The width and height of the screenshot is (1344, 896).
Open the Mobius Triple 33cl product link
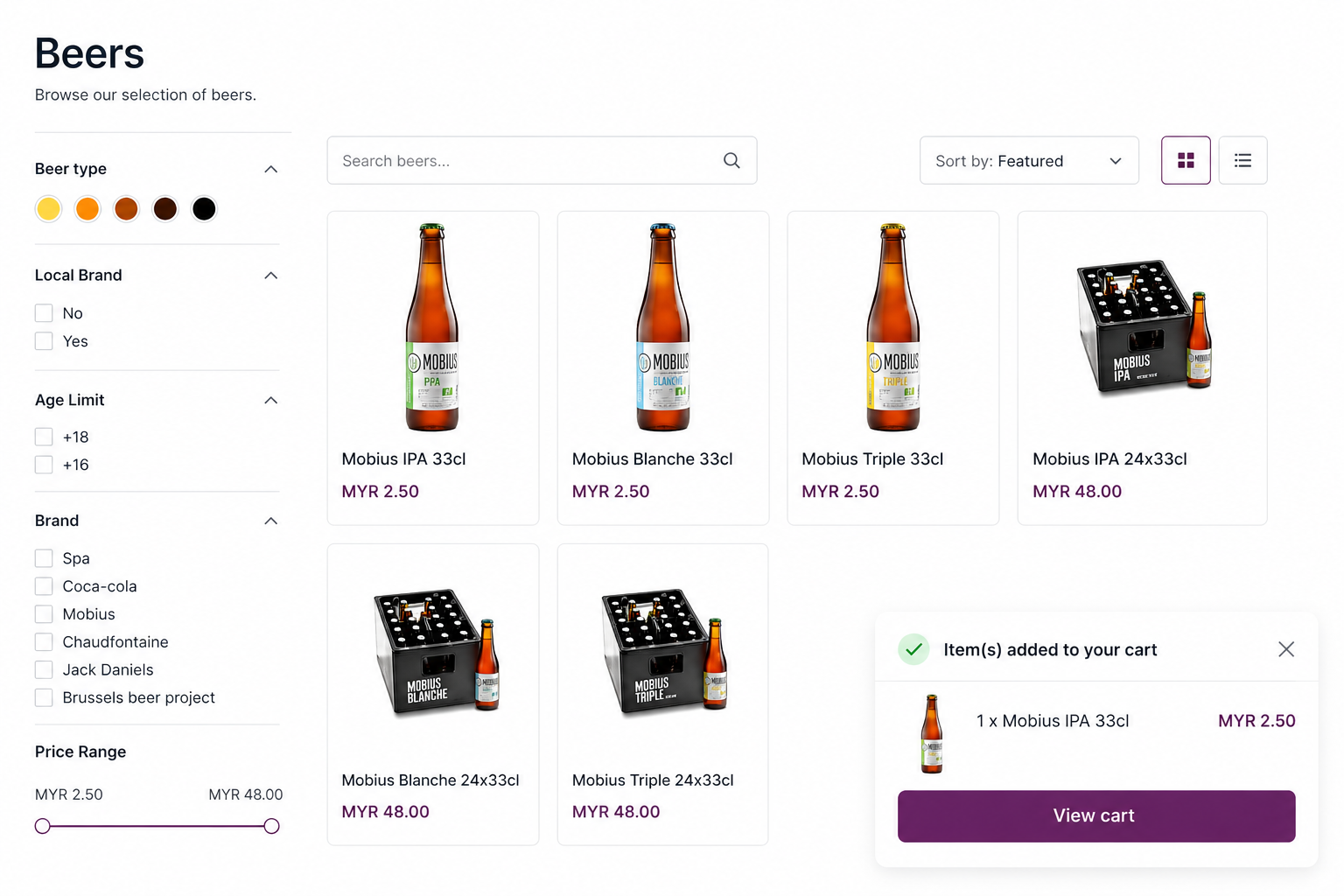[x=872, y=459]
